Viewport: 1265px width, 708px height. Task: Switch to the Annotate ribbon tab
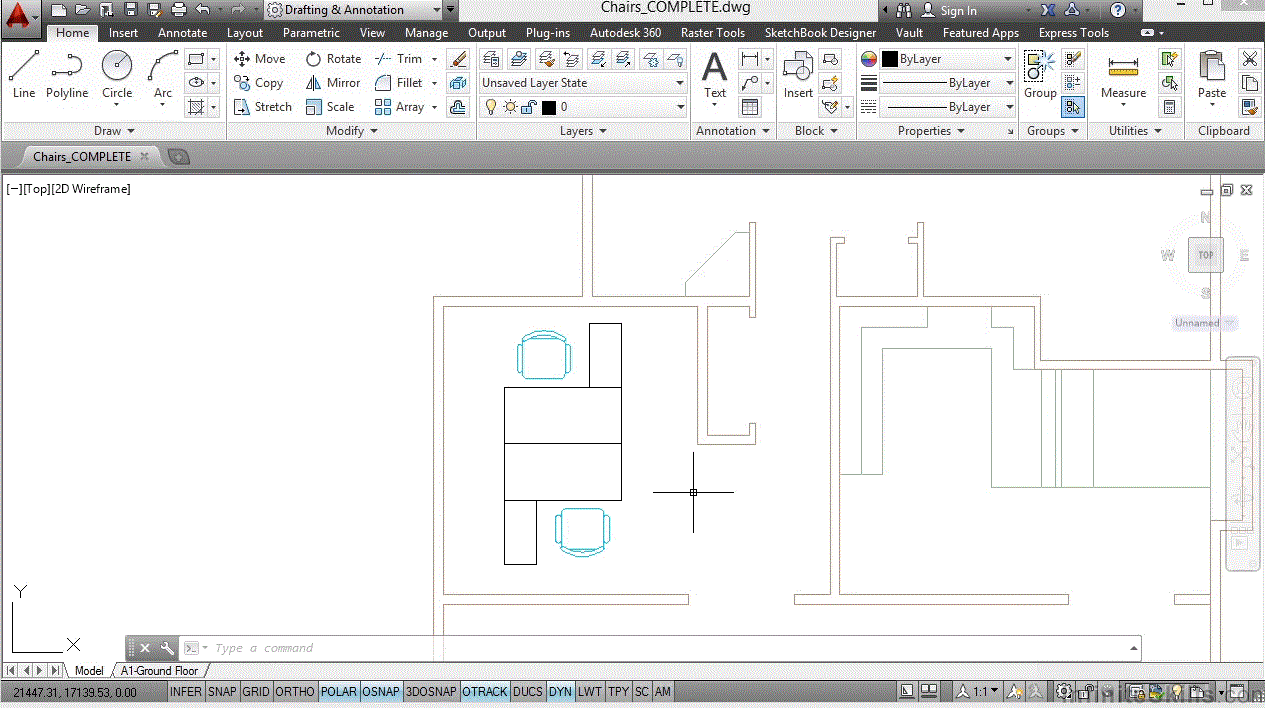[x=183, y=33]
